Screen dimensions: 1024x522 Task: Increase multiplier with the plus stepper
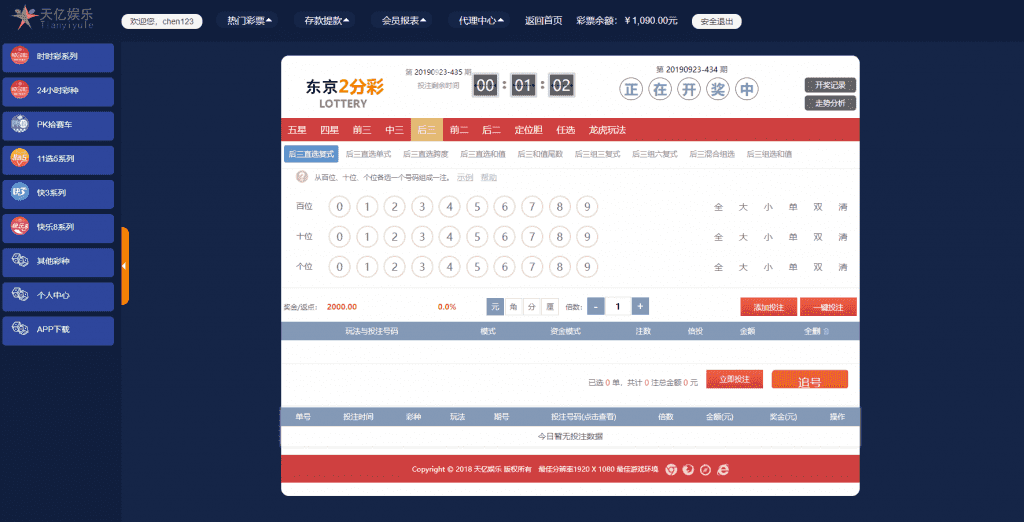click(x=640, y=307)
